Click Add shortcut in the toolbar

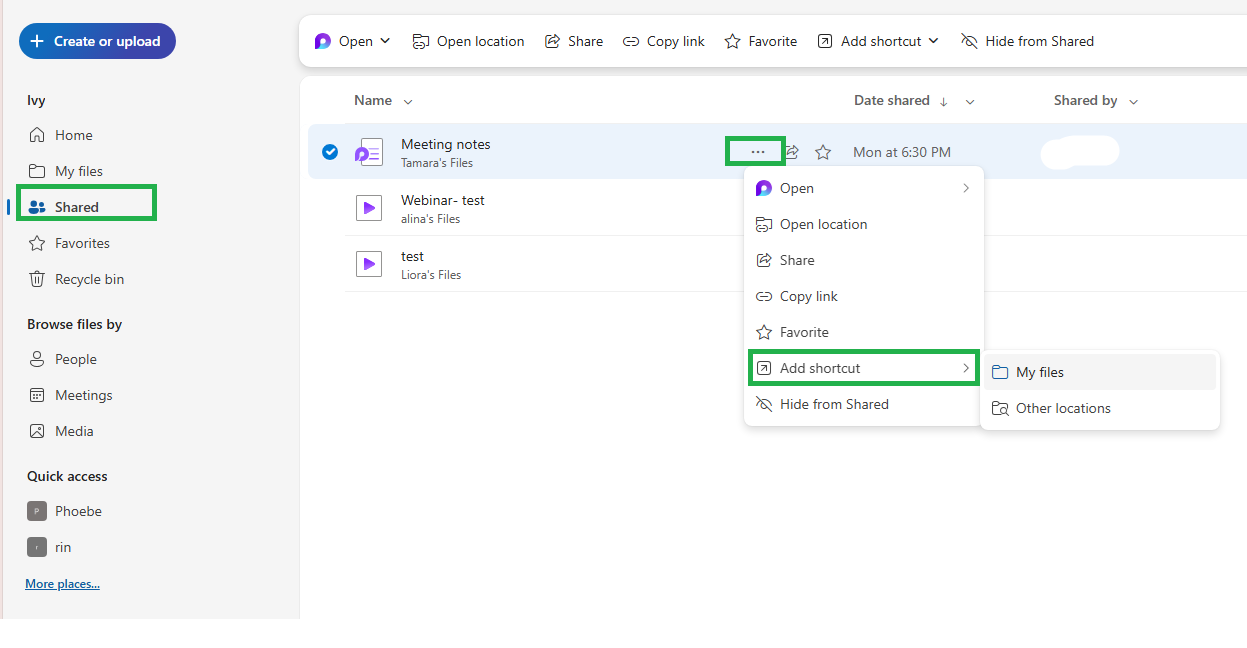pos(870,41)
